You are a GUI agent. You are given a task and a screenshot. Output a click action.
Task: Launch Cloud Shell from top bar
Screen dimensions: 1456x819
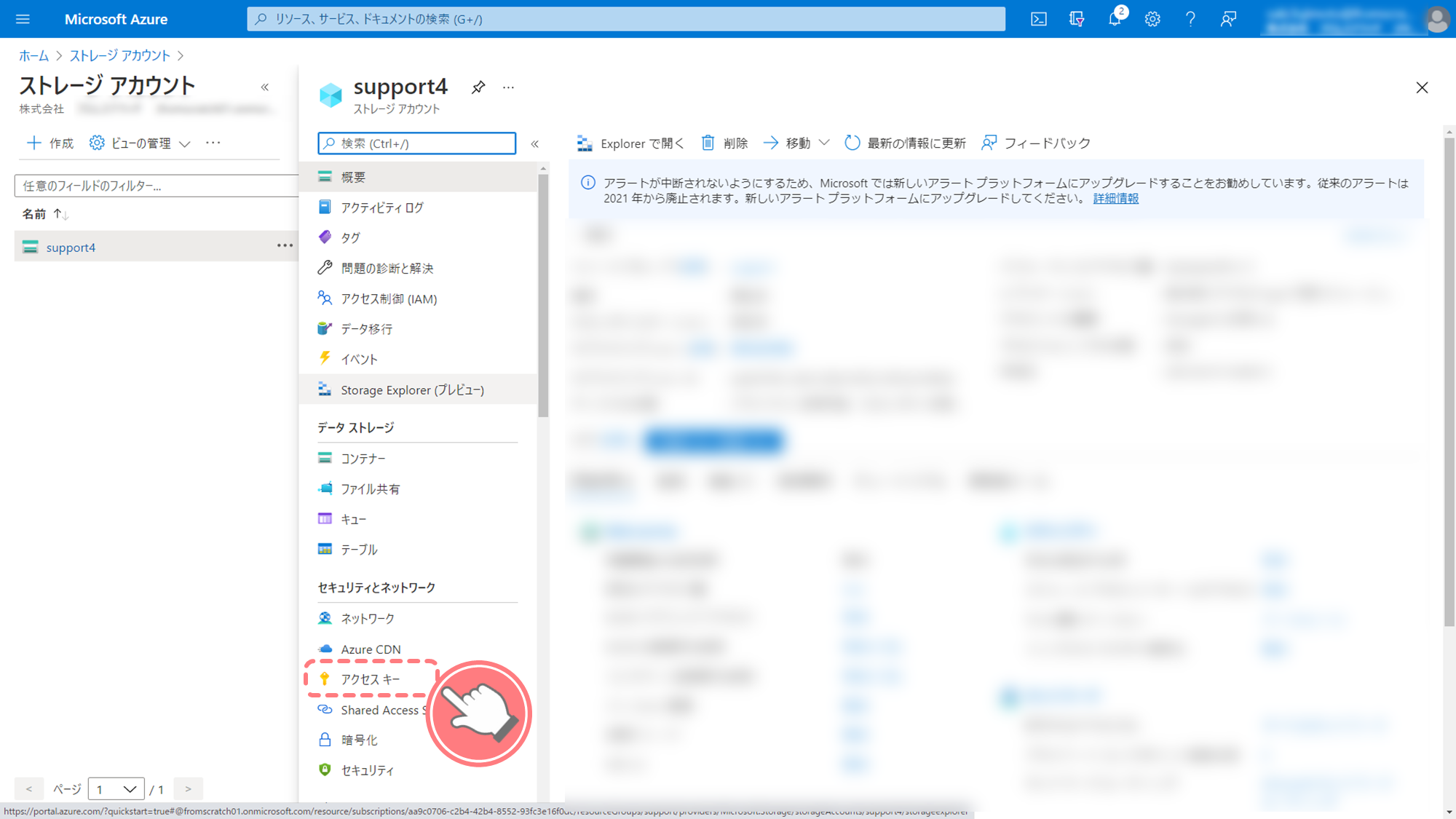(1039, 19)
